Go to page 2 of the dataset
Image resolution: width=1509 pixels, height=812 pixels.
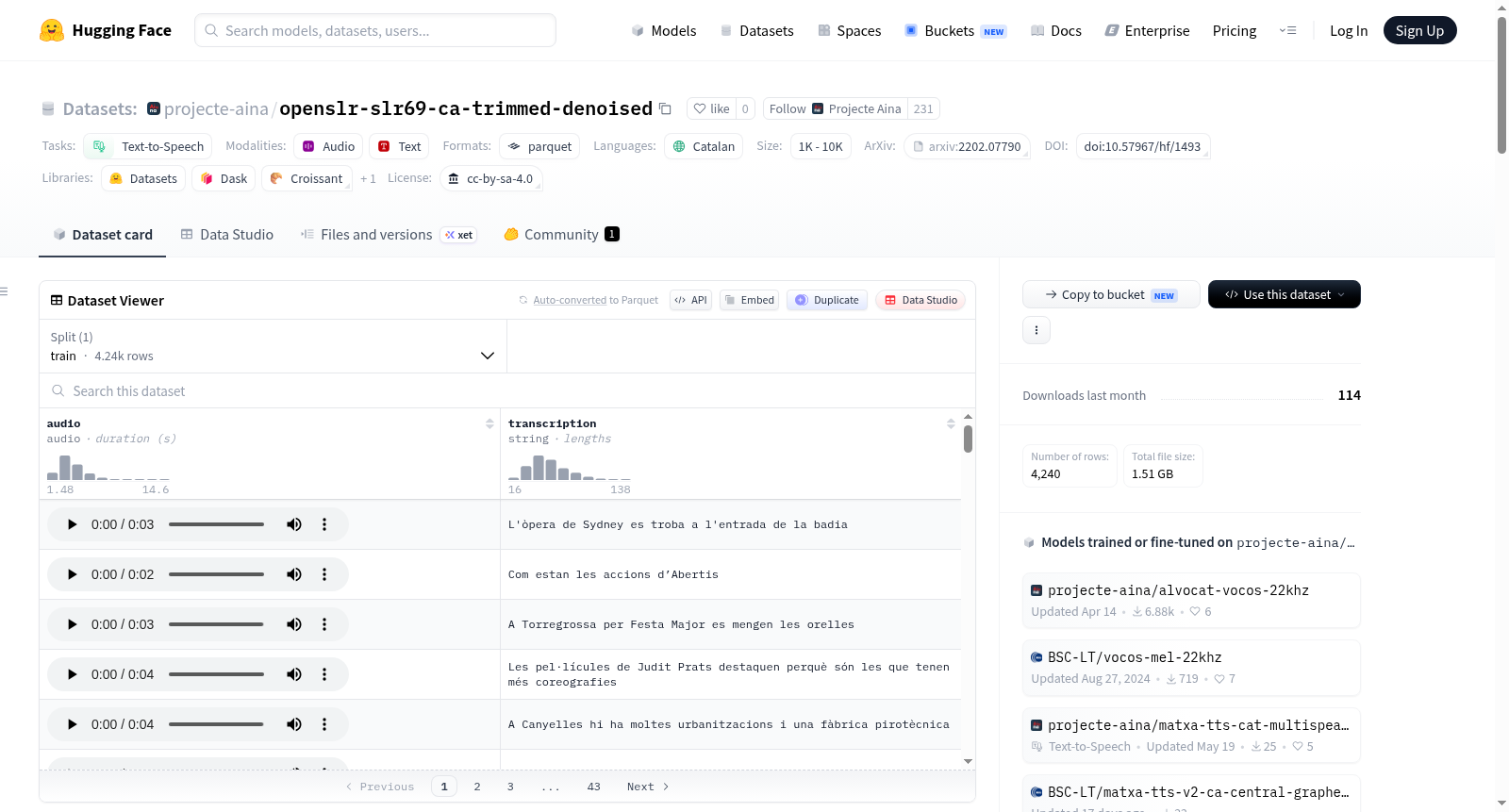coord(477,787)
